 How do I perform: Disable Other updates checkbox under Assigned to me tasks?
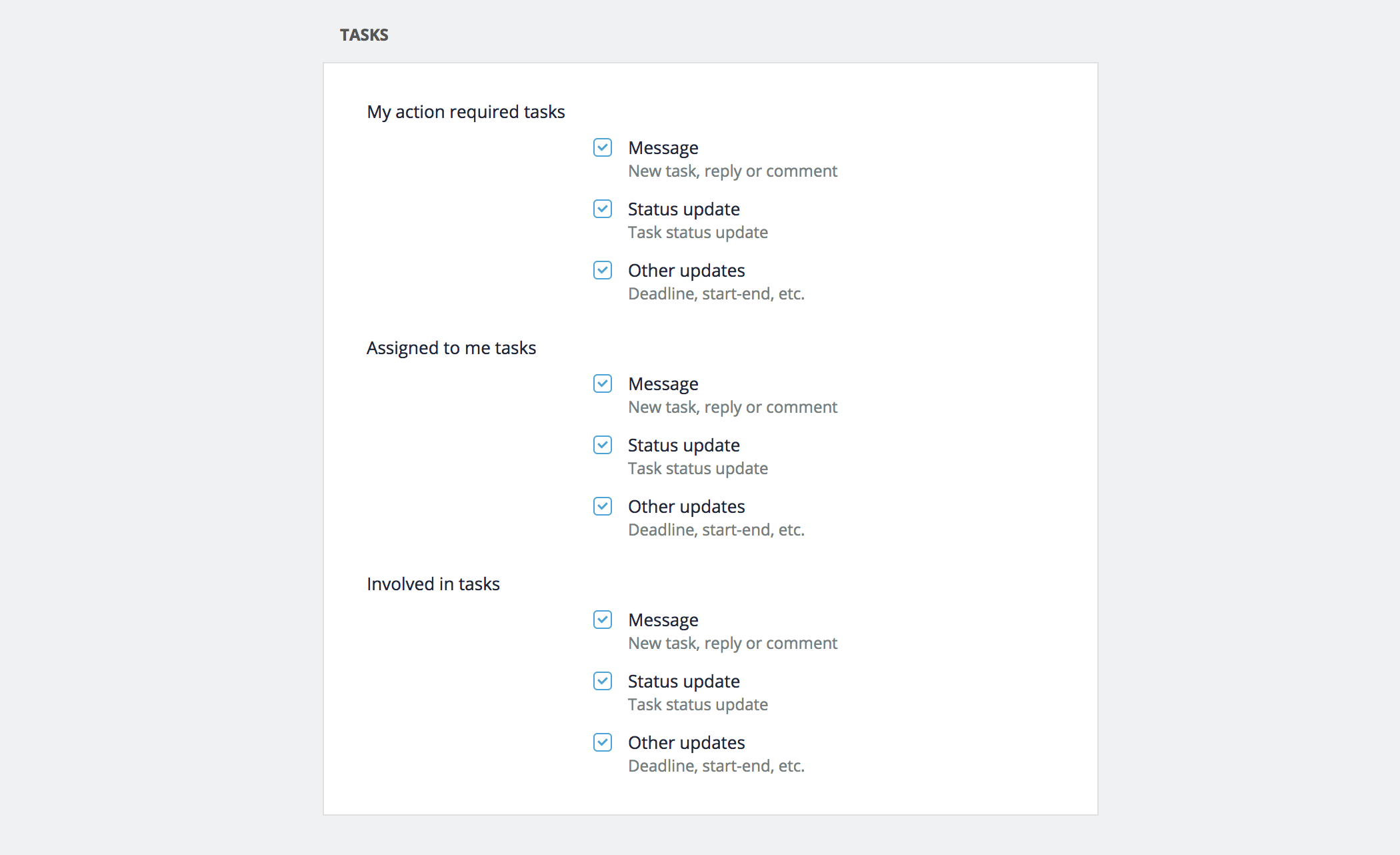coord(603,506)
